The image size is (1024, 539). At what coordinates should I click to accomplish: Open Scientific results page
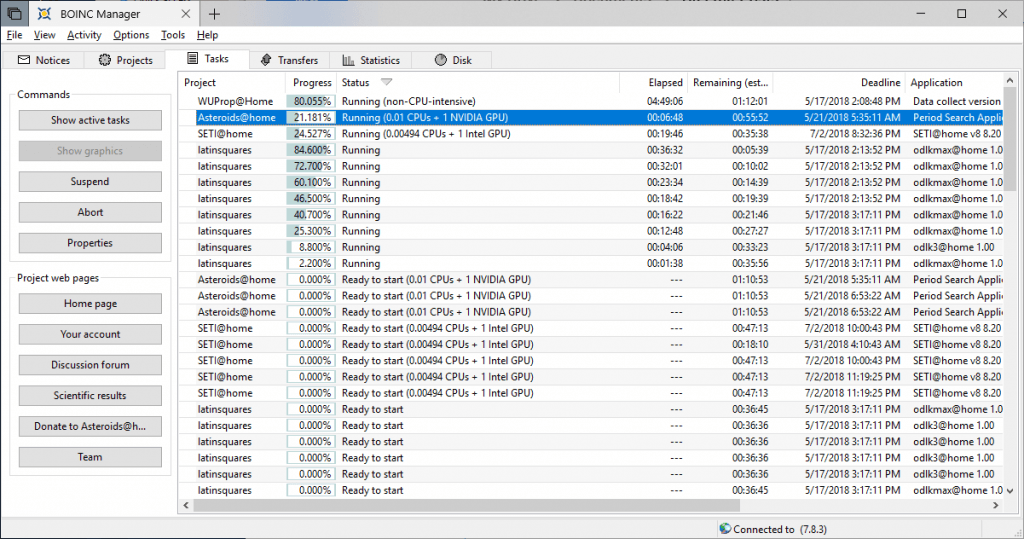click(x=90, y=396)
